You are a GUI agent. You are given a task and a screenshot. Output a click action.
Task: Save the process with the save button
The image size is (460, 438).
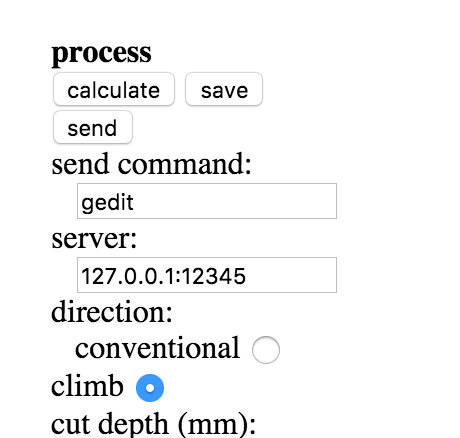point(224,89)
